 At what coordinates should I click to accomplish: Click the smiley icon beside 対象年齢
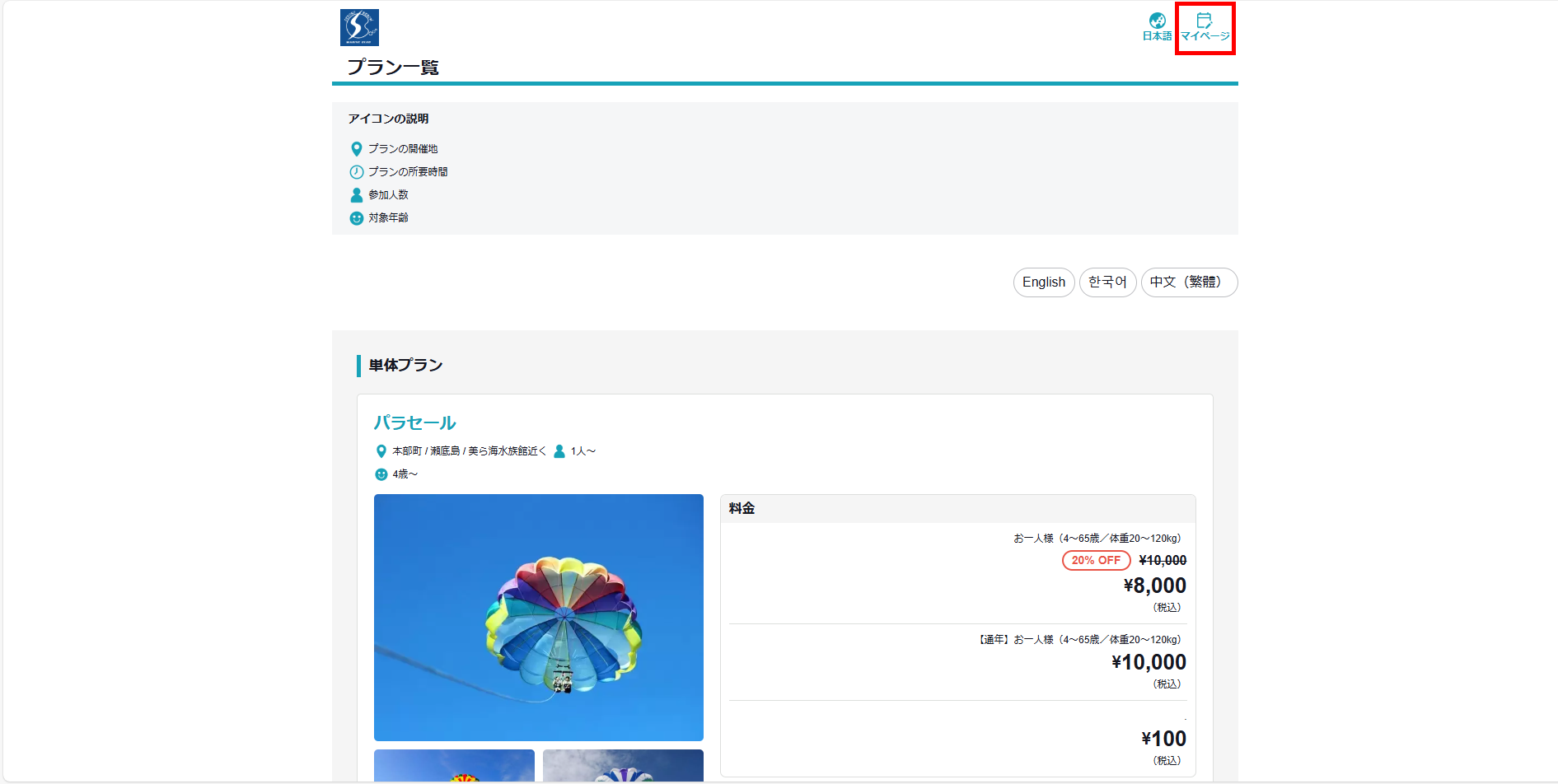[356, 218]
